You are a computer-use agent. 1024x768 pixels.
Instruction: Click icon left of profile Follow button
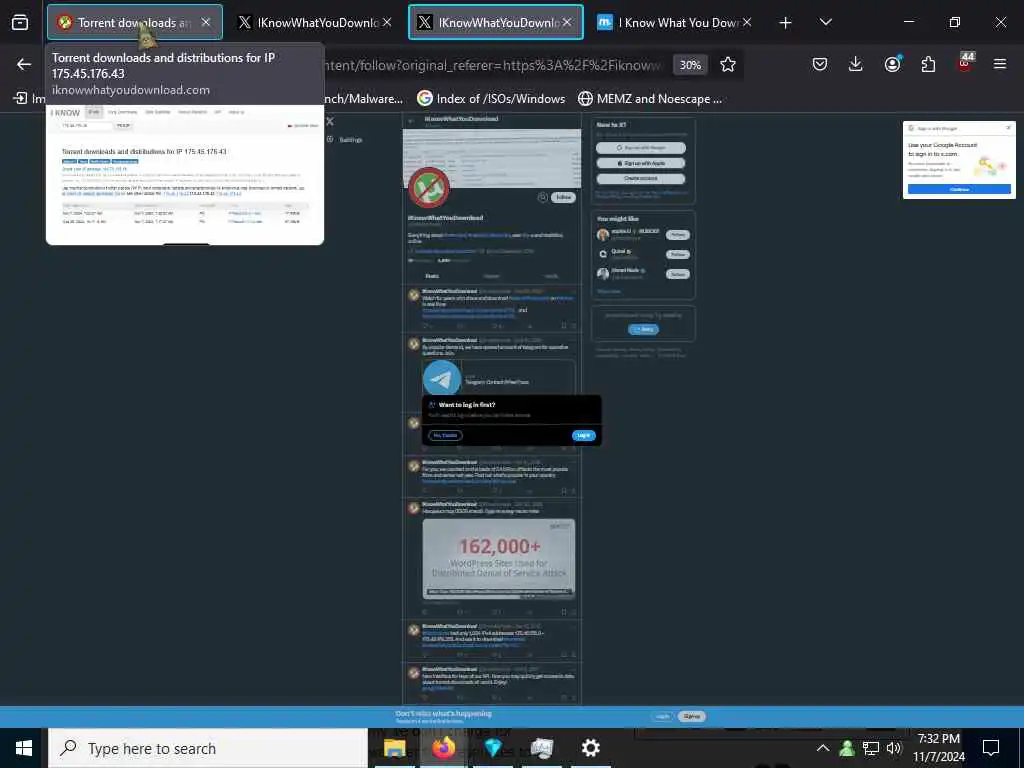[542, 197]
